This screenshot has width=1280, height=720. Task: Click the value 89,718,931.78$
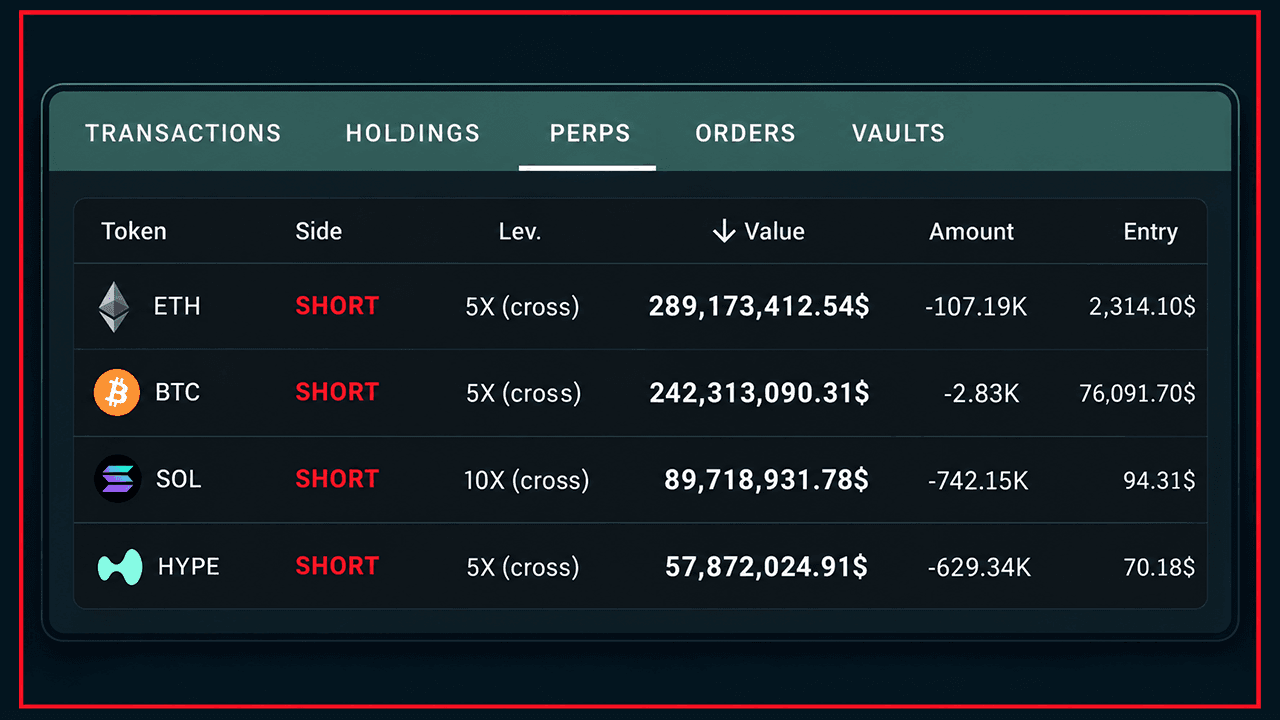click(x=767, y=480)
